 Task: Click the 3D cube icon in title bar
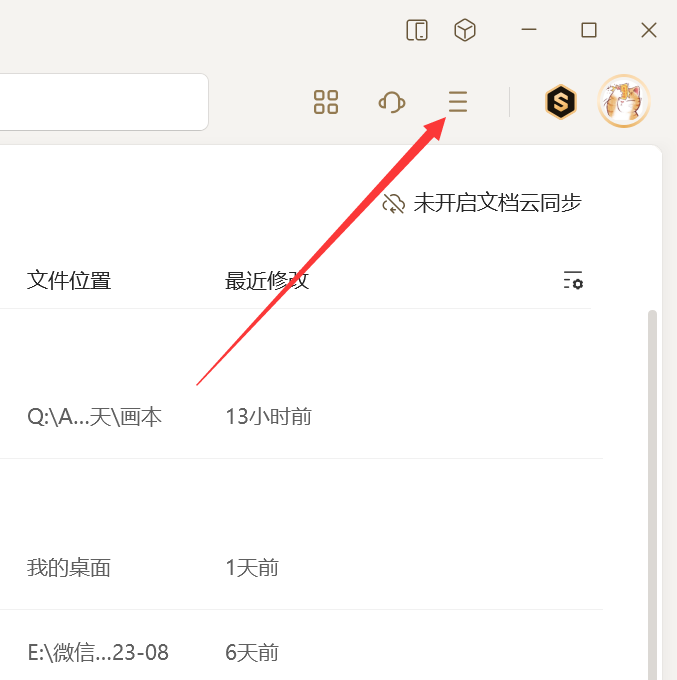(x=465, y=30)
